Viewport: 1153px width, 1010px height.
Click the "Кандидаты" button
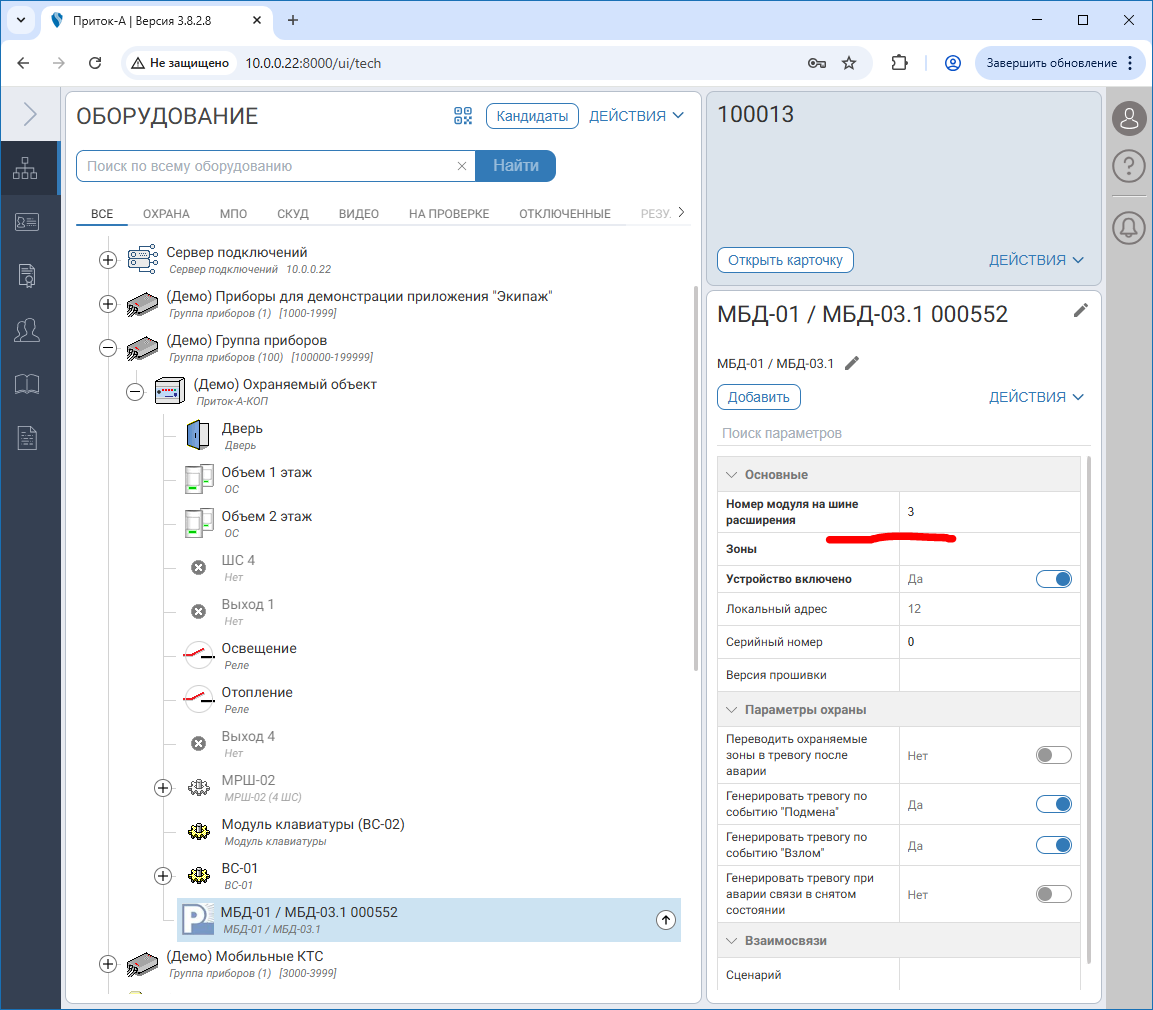[x=533, y=116]
